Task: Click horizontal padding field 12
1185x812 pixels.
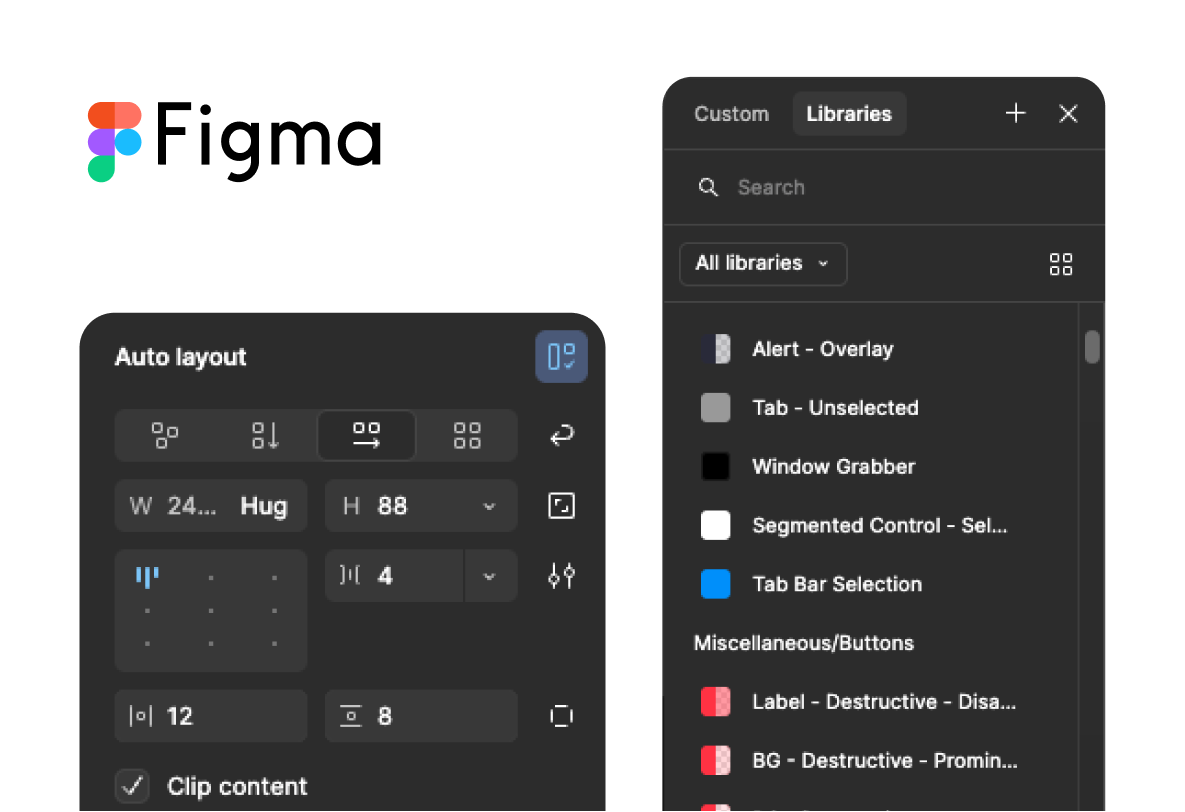Action: pyautogui.click(x=211, y=716)
